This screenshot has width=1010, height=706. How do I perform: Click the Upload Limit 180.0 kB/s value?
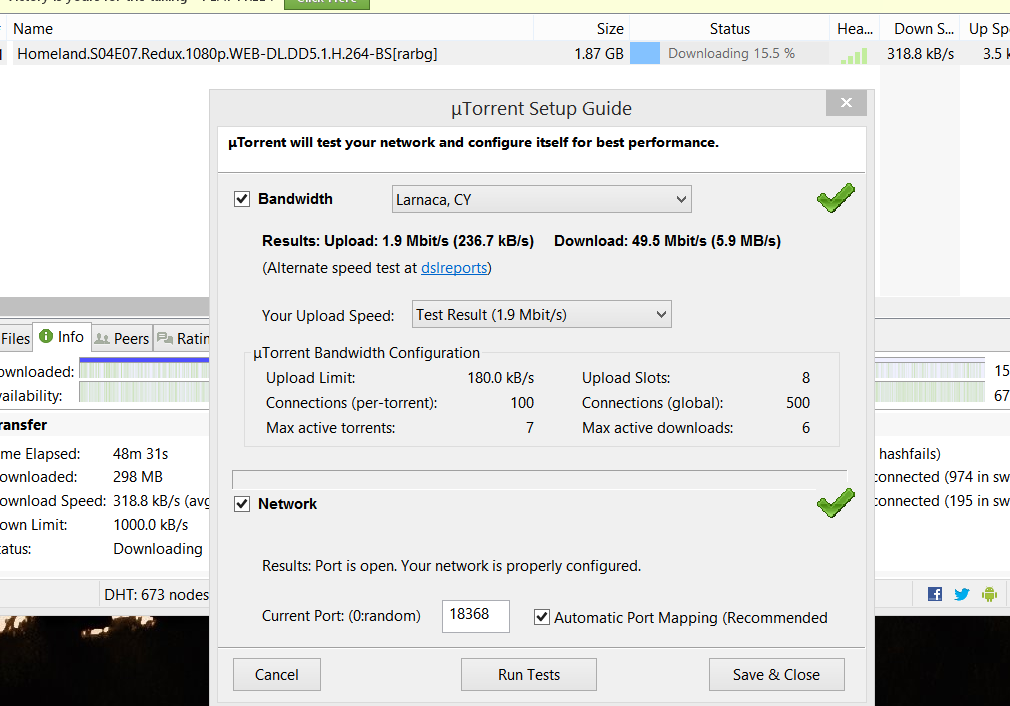pos(500,378)
